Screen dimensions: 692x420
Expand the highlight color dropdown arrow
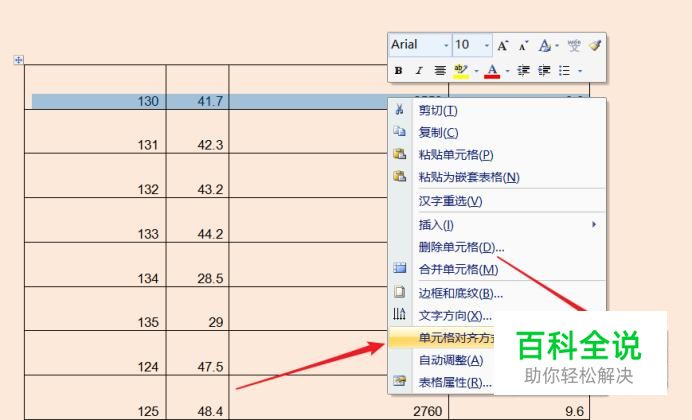point(476,71)
